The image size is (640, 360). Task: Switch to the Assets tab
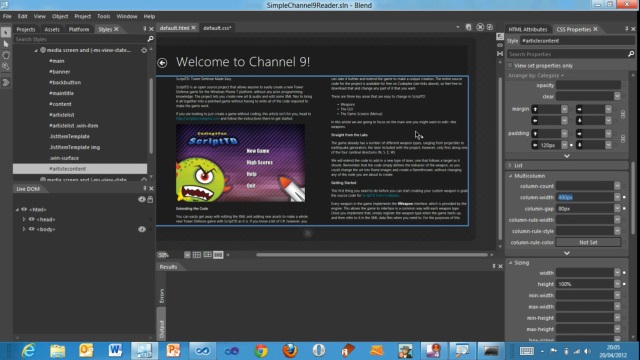coord(52,29)
